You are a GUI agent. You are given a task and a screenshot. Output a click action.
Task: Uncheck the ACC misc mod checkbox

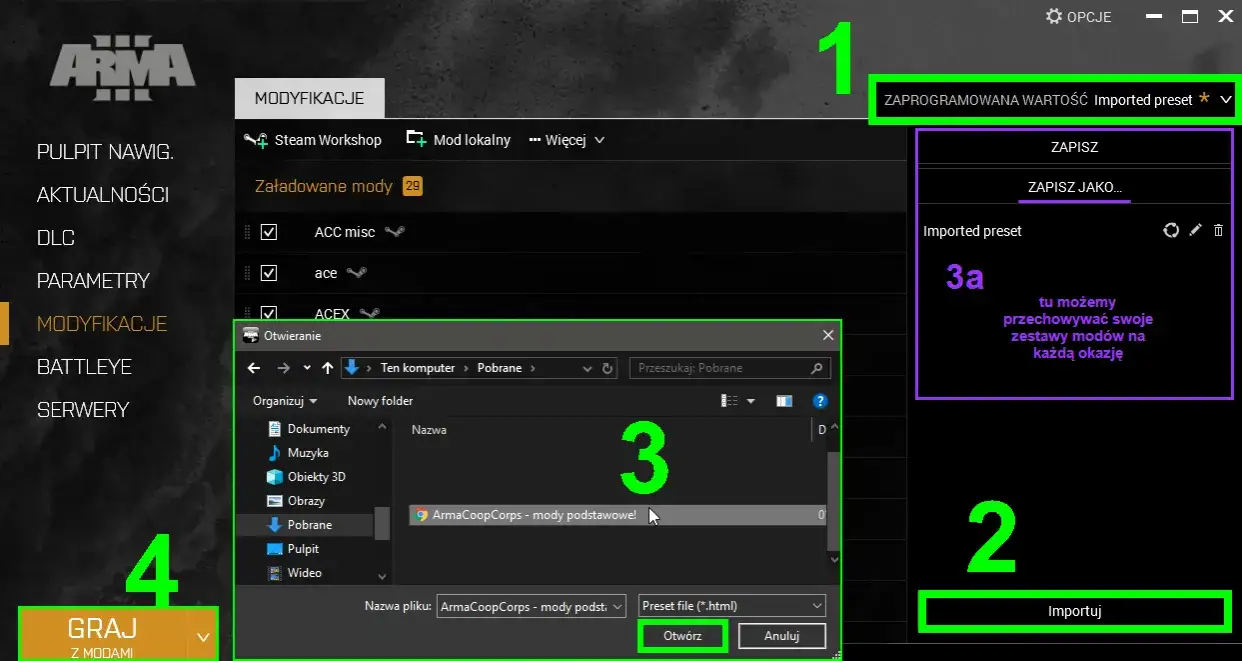269,231
